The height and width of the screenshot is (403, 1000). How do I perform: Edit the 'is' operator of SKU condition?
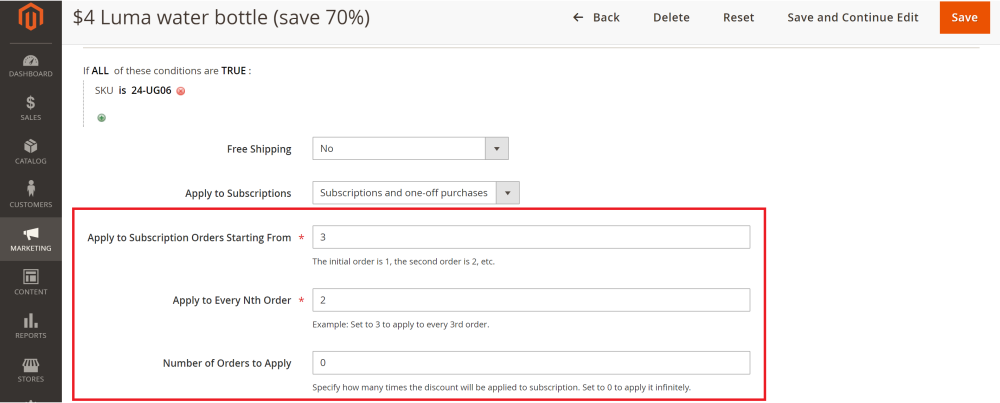click(x=122, y=91)
